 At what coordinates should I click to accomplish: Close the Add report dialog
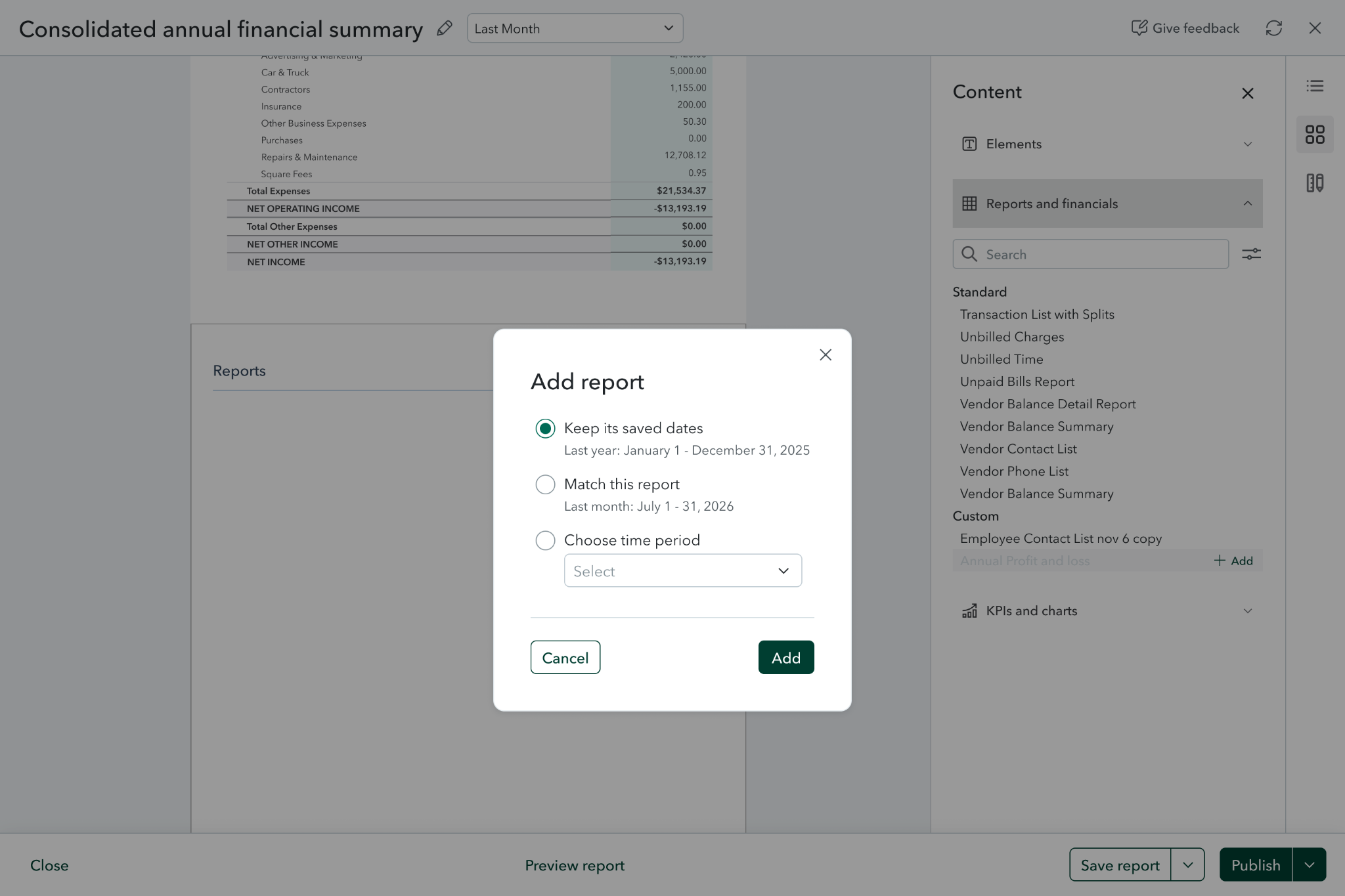click(x=826, y=355)
